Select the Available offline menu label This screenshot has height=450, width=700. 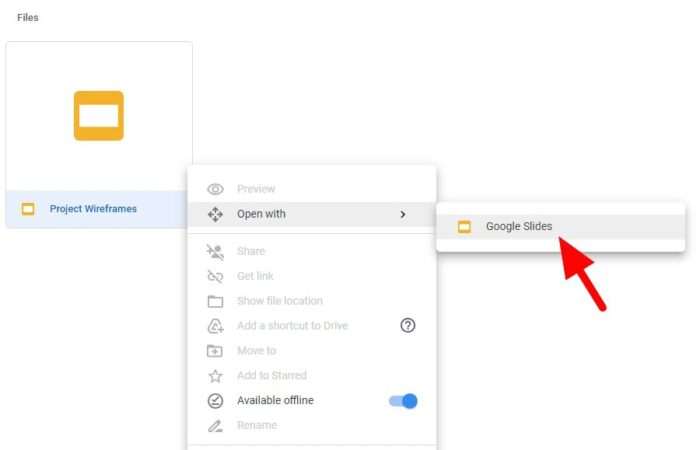coord(275,400)
